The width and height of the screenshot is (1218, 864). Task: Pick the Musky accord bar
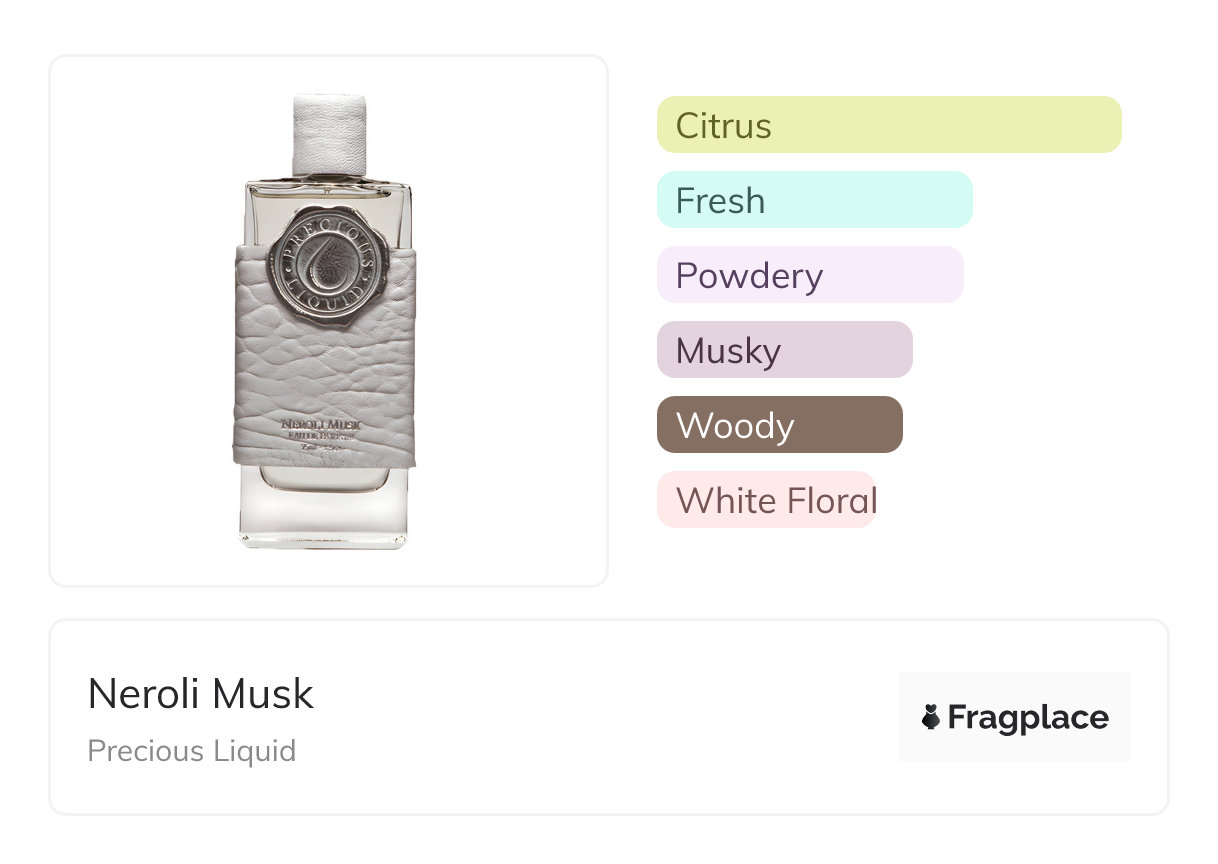pyautogui.click(x=784, y=350)
